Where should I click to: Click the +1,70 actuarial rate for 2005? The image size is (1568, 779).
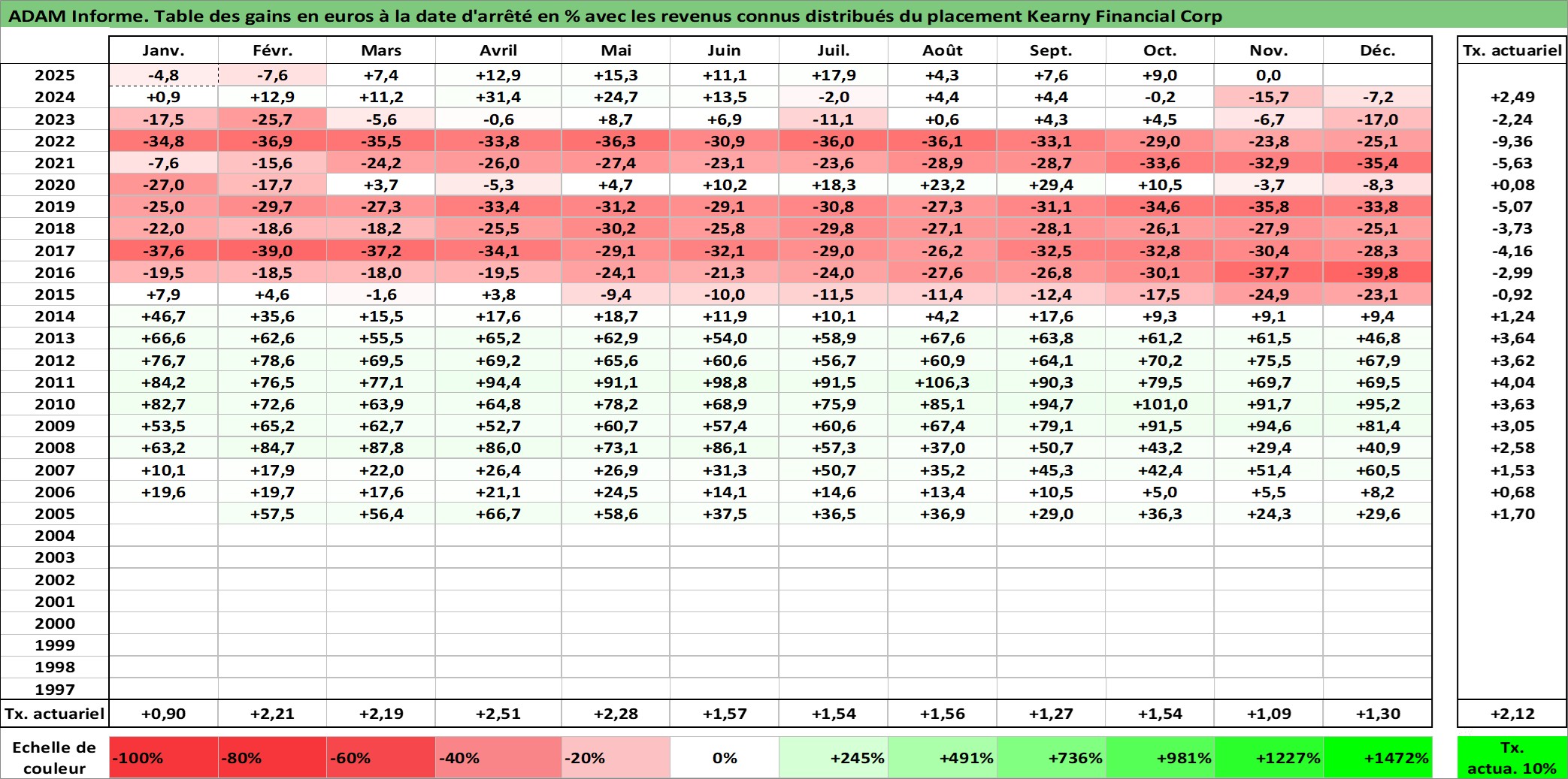[x=1512, y=514]
